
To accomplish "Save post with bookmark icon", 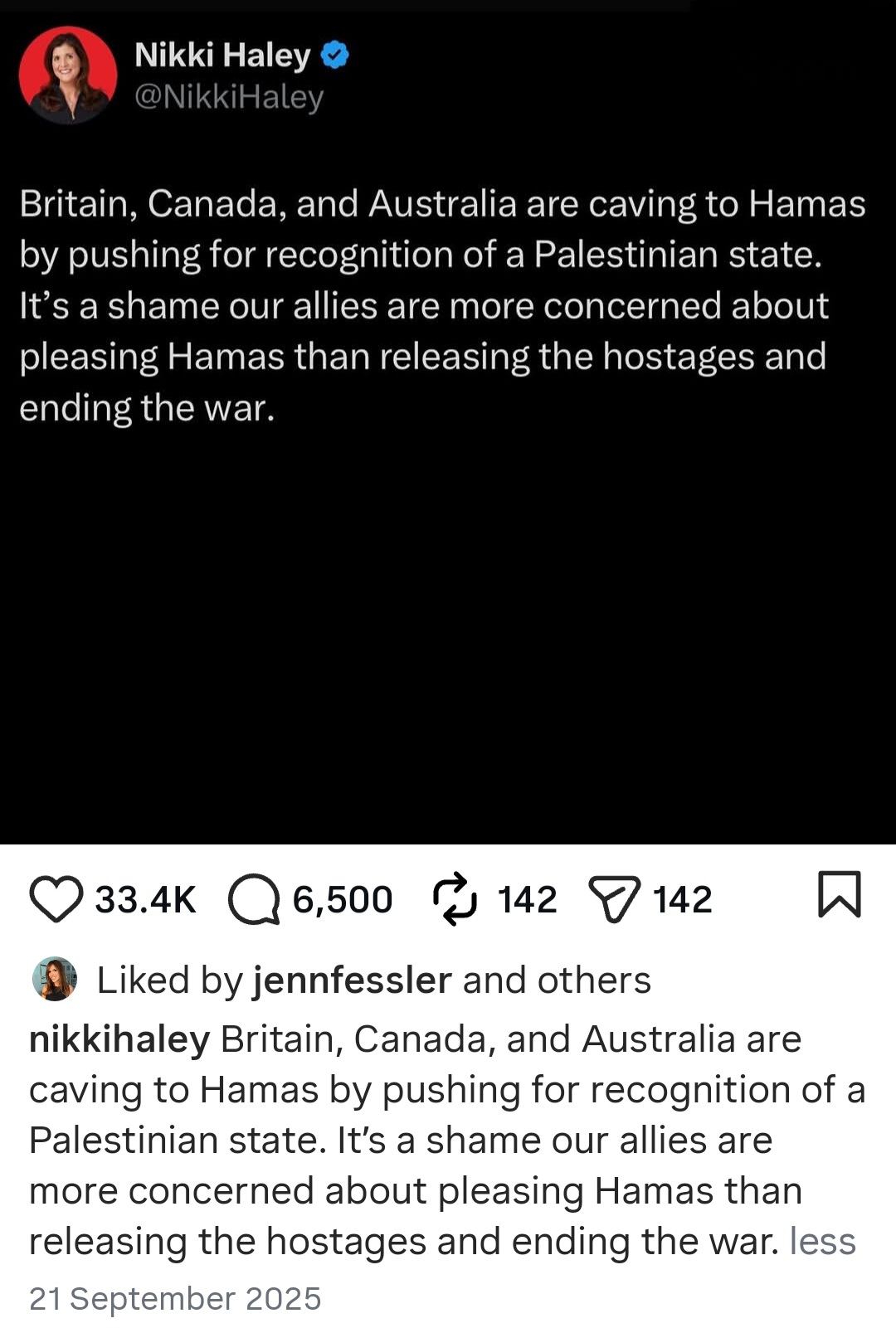I will pyautogui.click(x=840, y=894).
